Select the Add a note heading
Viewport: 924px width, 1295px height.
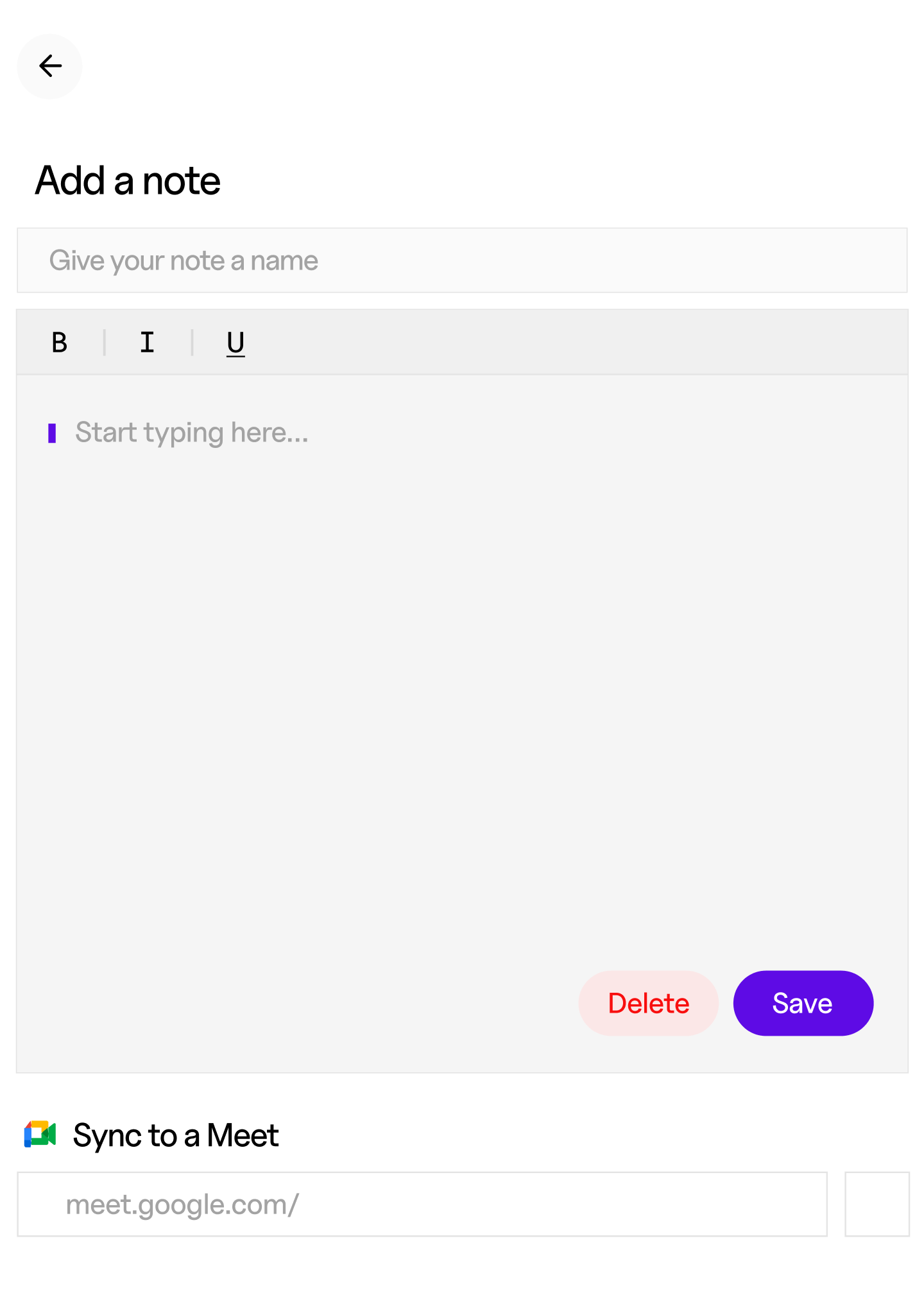[x=128, y=181]
